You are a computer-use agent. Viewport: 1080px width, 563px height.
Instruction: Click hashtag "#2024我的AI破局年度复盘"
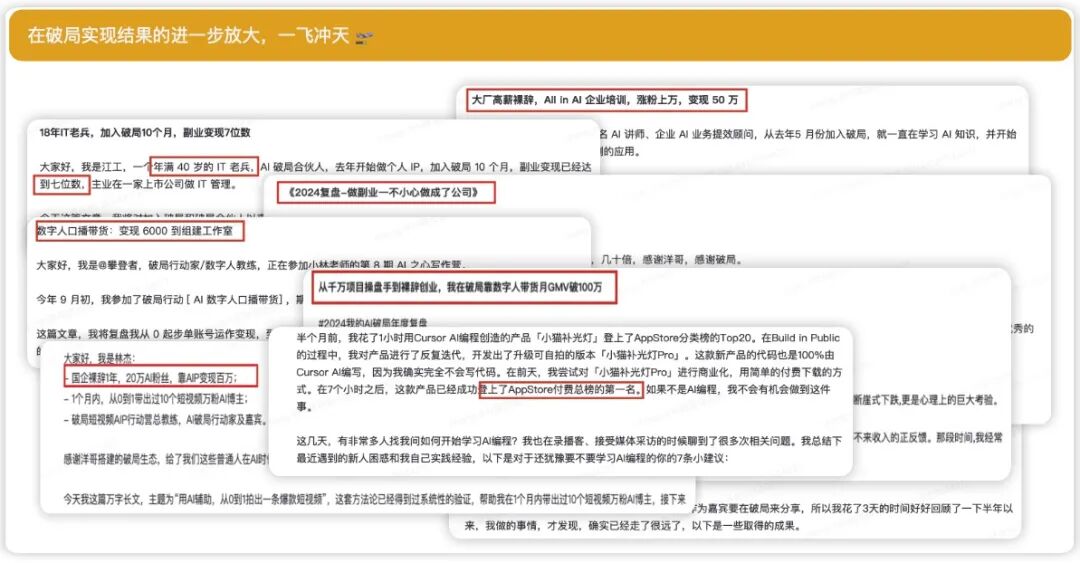[x=373, y=322]
